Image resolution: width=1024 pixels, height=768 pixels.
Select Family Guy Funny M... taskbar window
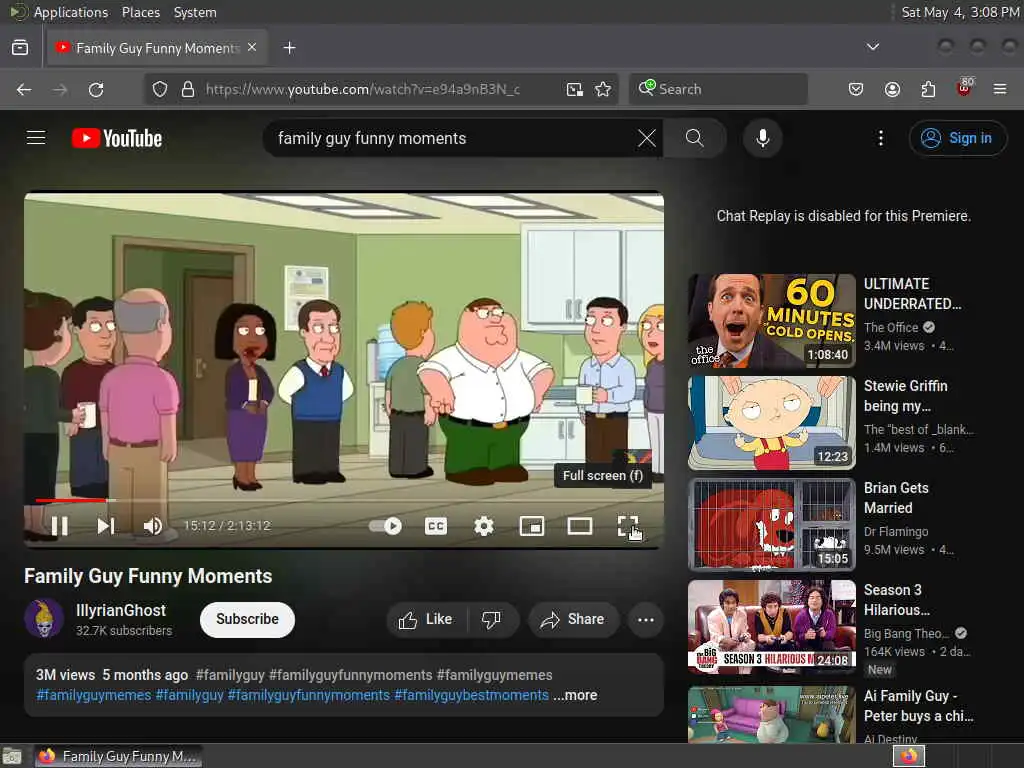click(x=118, y=756)
